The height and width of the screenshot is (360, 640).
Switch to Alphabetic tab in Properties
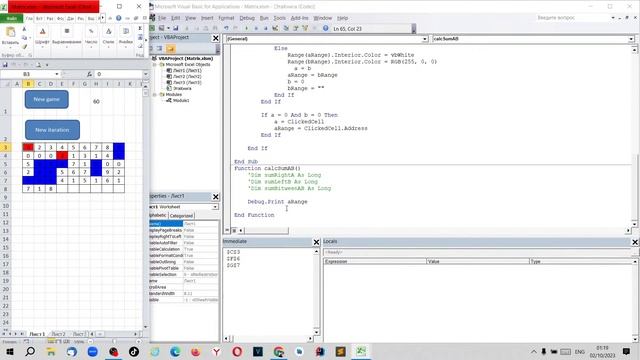(158, 216)
